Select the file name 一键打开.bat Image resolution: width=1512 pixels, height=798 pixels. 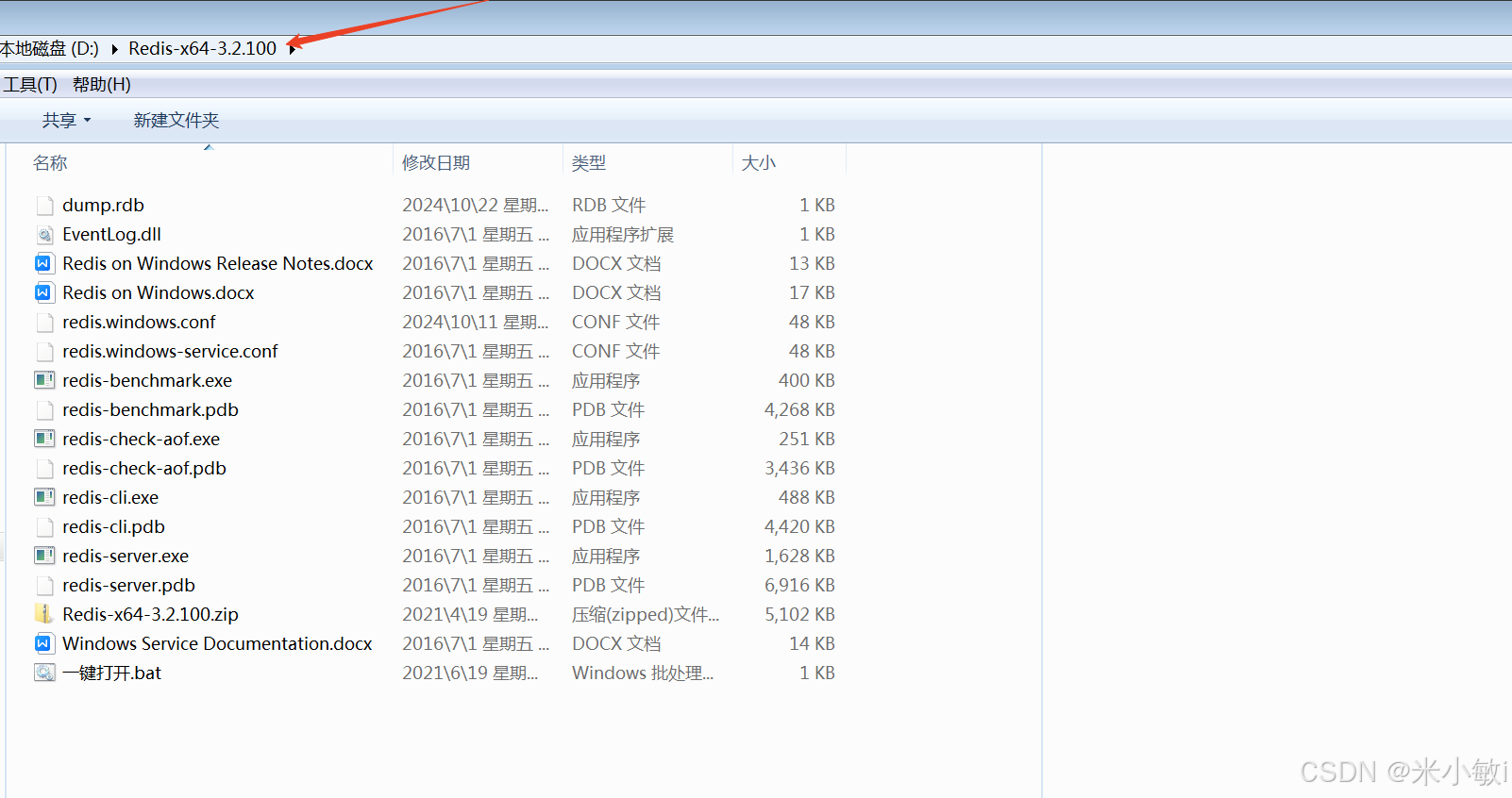coord(112,673)
